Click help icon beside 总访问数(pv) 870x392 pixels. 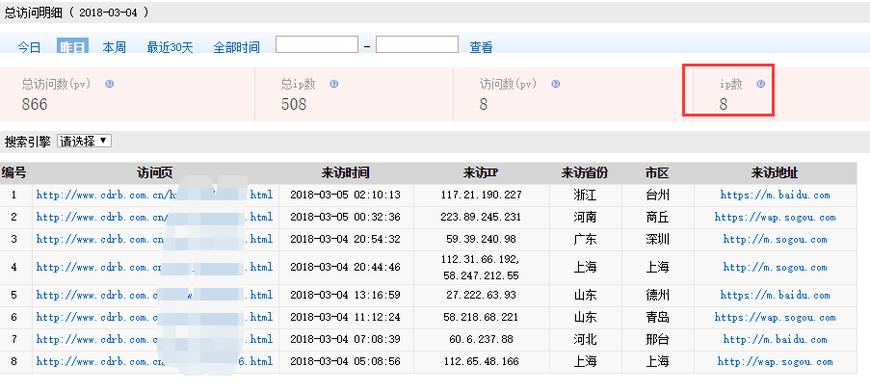(x=109, y=84)
